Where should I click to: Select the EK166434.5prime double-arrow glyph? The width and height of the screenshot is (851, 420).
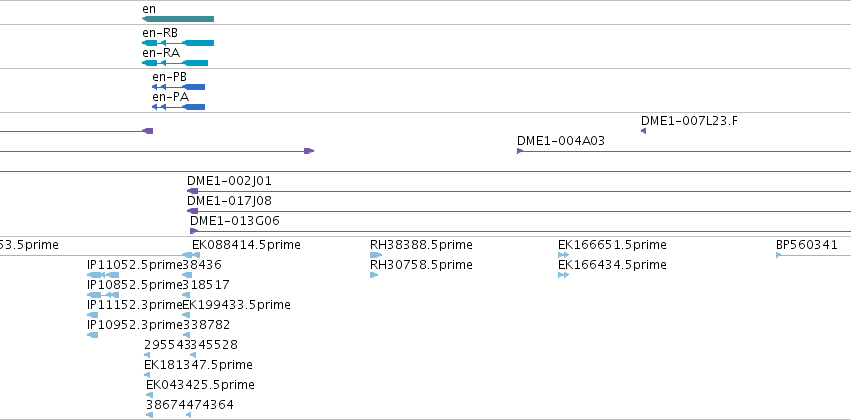pos(563,275)
